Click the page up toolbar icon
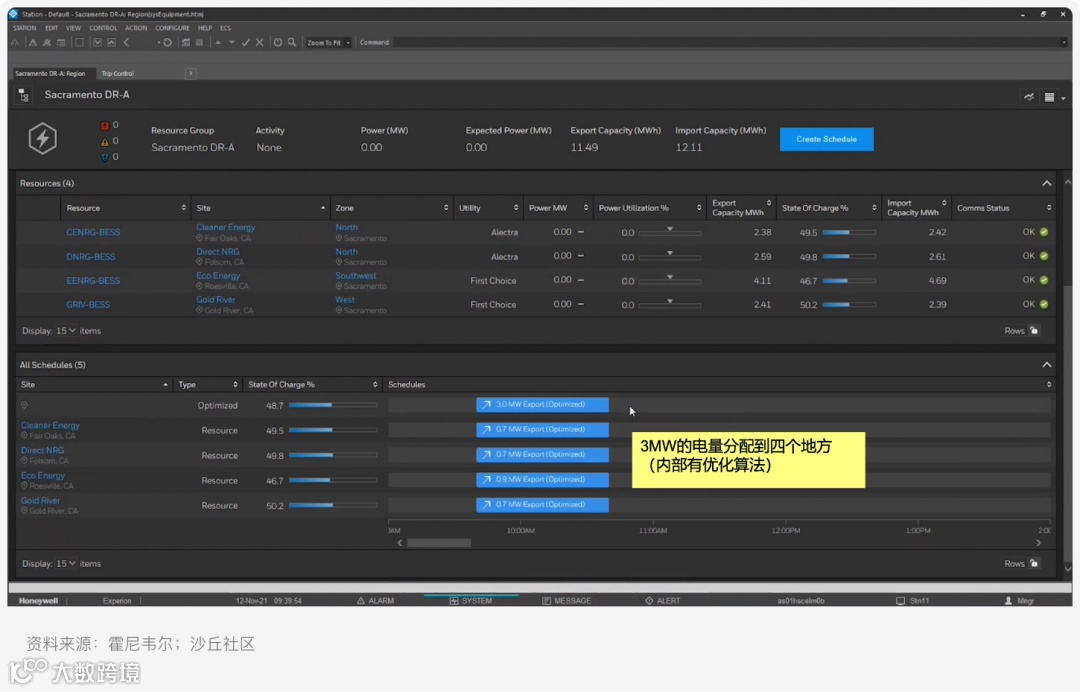The width and height of the screenshot is (1080, 692). pyautogui.click(x=112, y=43)
